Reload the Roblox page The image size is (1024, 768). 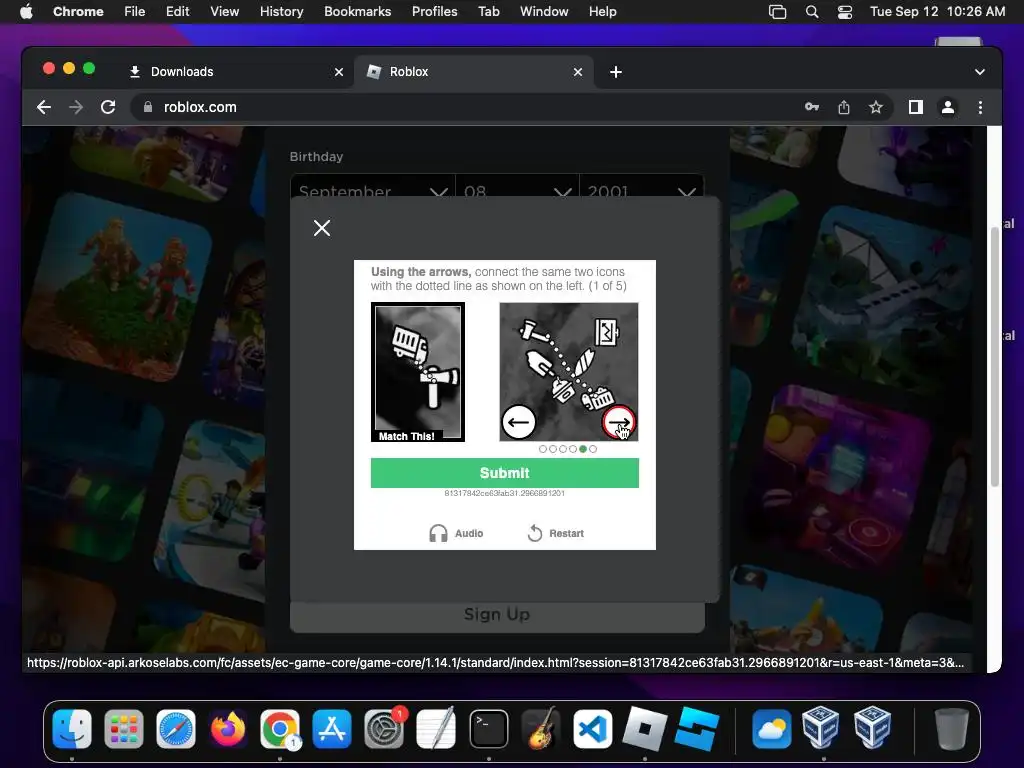pos(108,107)
